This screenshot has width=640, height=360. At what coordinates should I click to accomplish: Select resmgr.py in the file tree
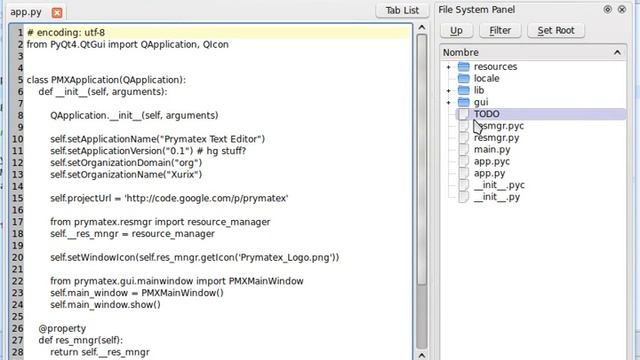tap(496, 138)
